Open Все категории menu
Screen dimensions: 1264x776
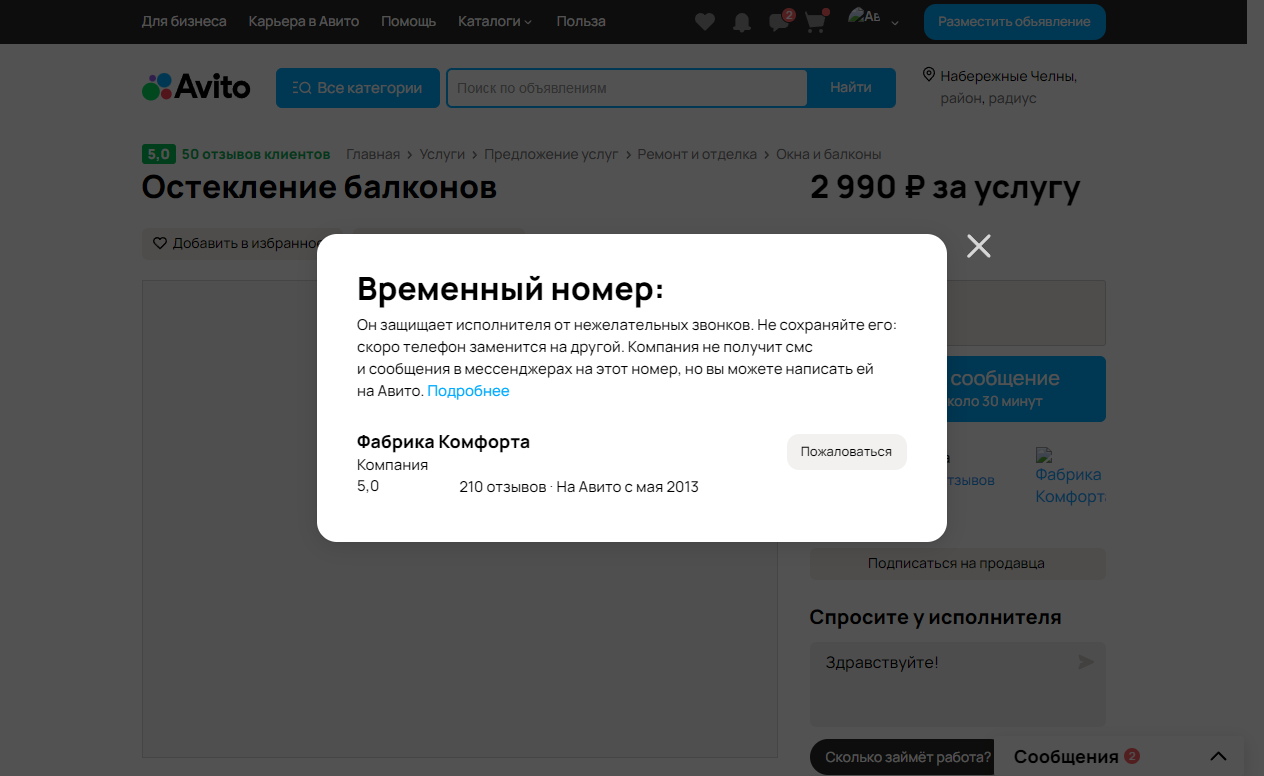(x=358, y=88)
